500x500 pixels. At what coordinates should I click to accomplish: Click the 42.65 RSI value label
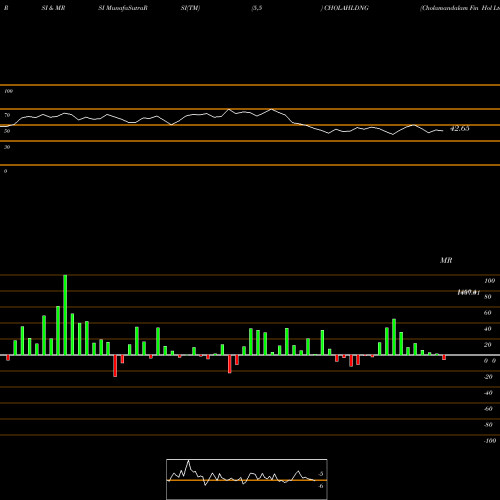[460, 128]
